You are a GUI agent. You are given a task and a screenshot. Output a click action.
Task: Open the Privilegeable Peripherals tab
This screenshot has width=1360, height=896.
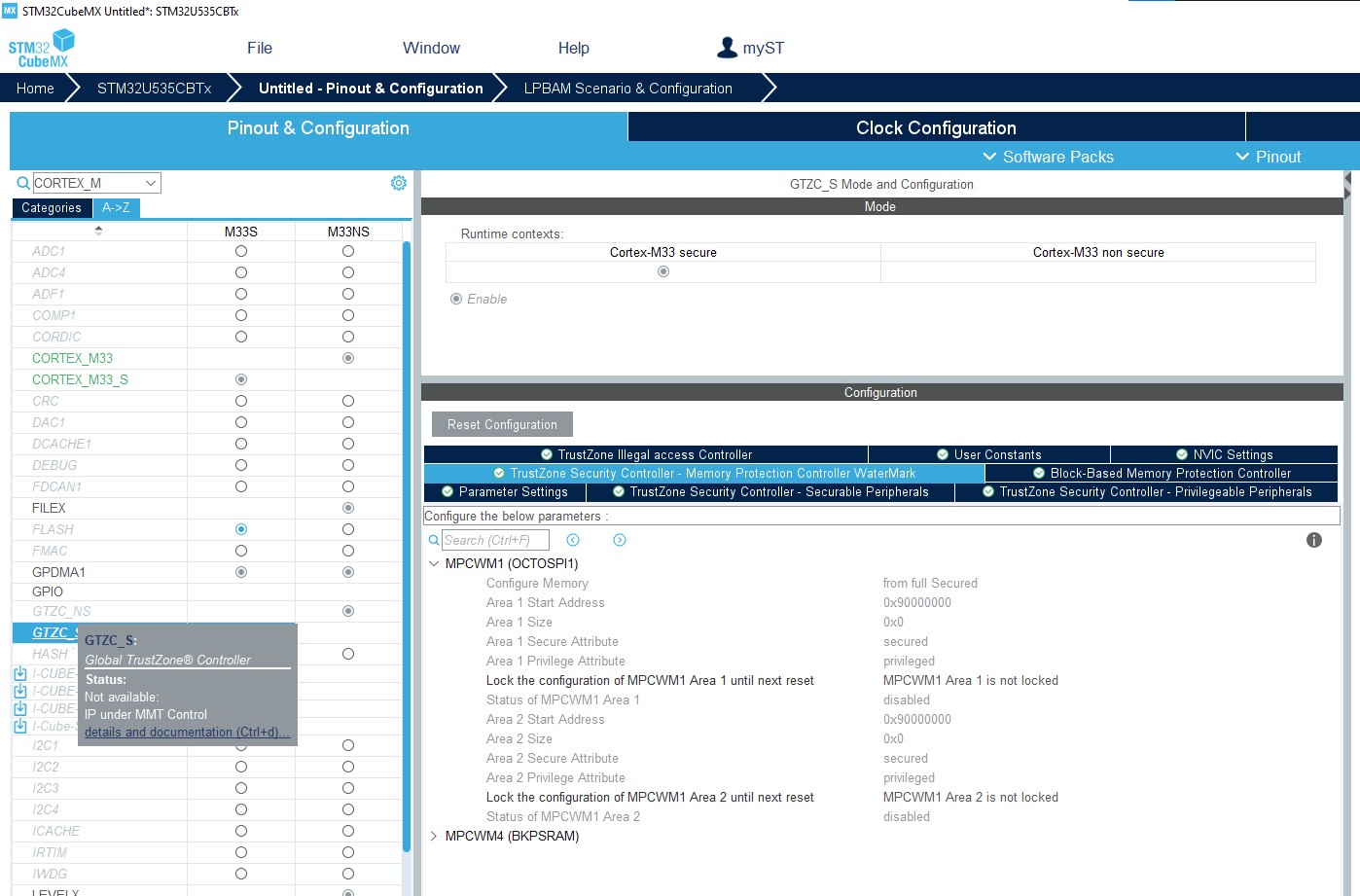click(x=1146, y=491)
